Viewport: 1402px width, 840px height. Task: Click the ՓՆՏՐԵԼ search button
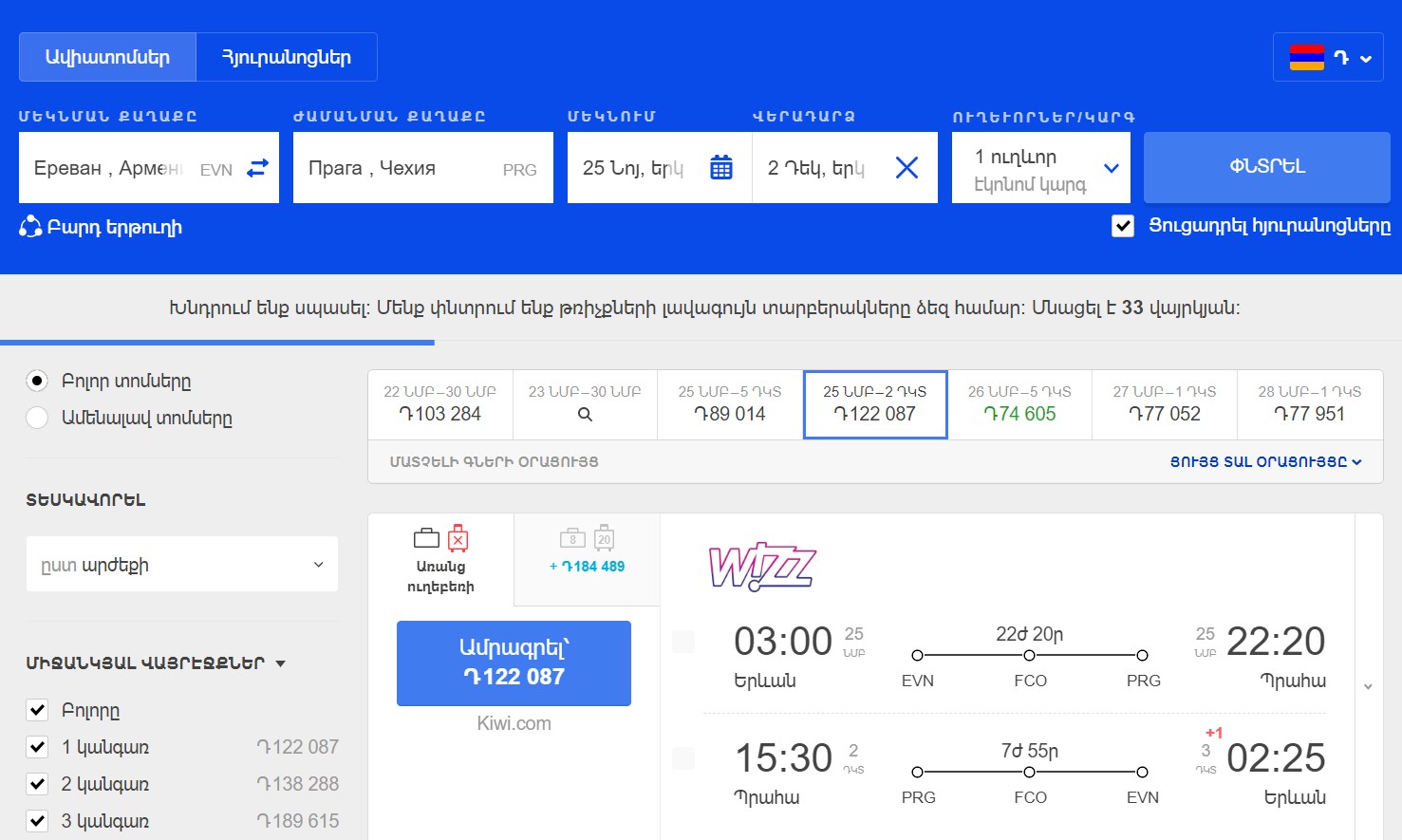pyautogui.click(x=1267, y=167)
